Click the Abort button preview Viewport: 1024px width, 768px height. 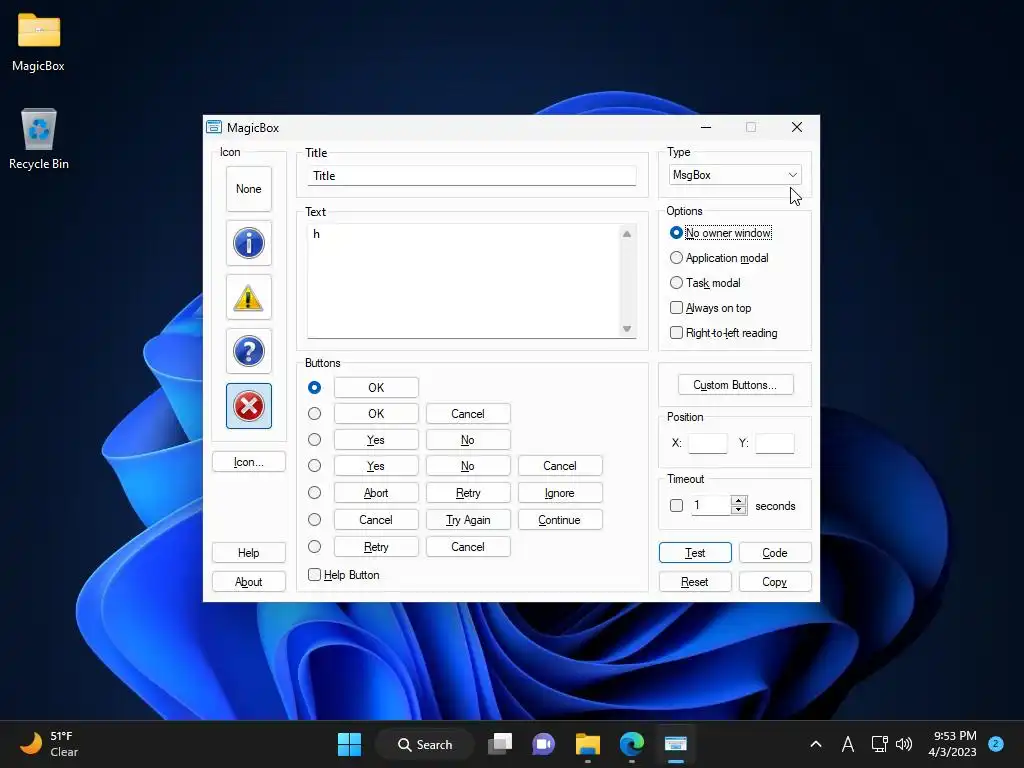[376, 493]
